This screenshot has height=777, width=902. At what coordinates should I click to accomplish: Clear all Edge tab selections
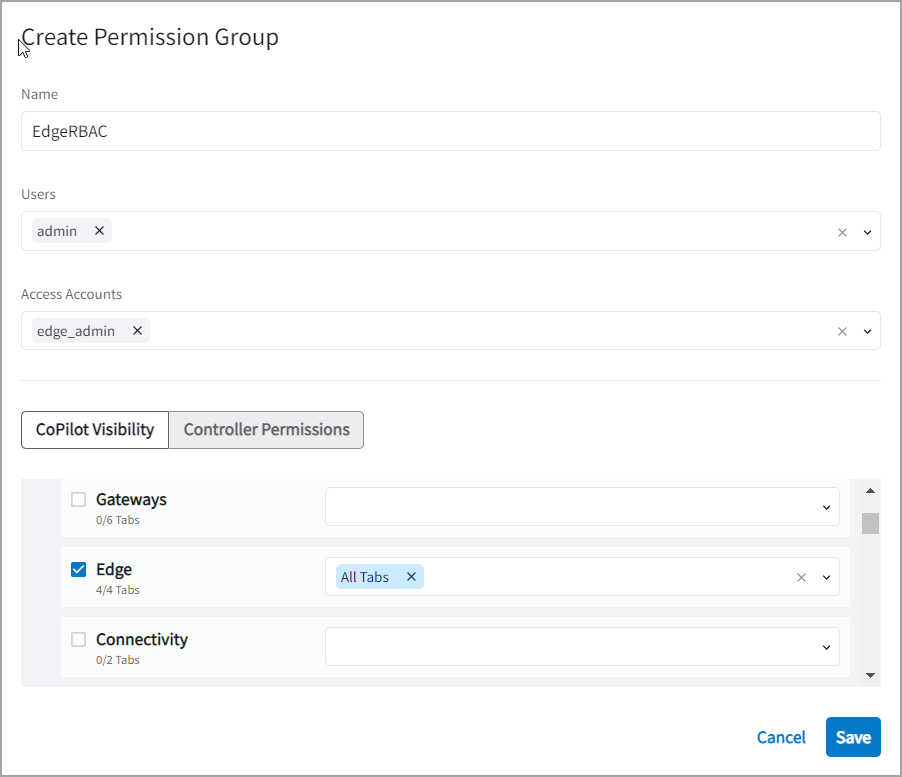[x=801, y=577]
